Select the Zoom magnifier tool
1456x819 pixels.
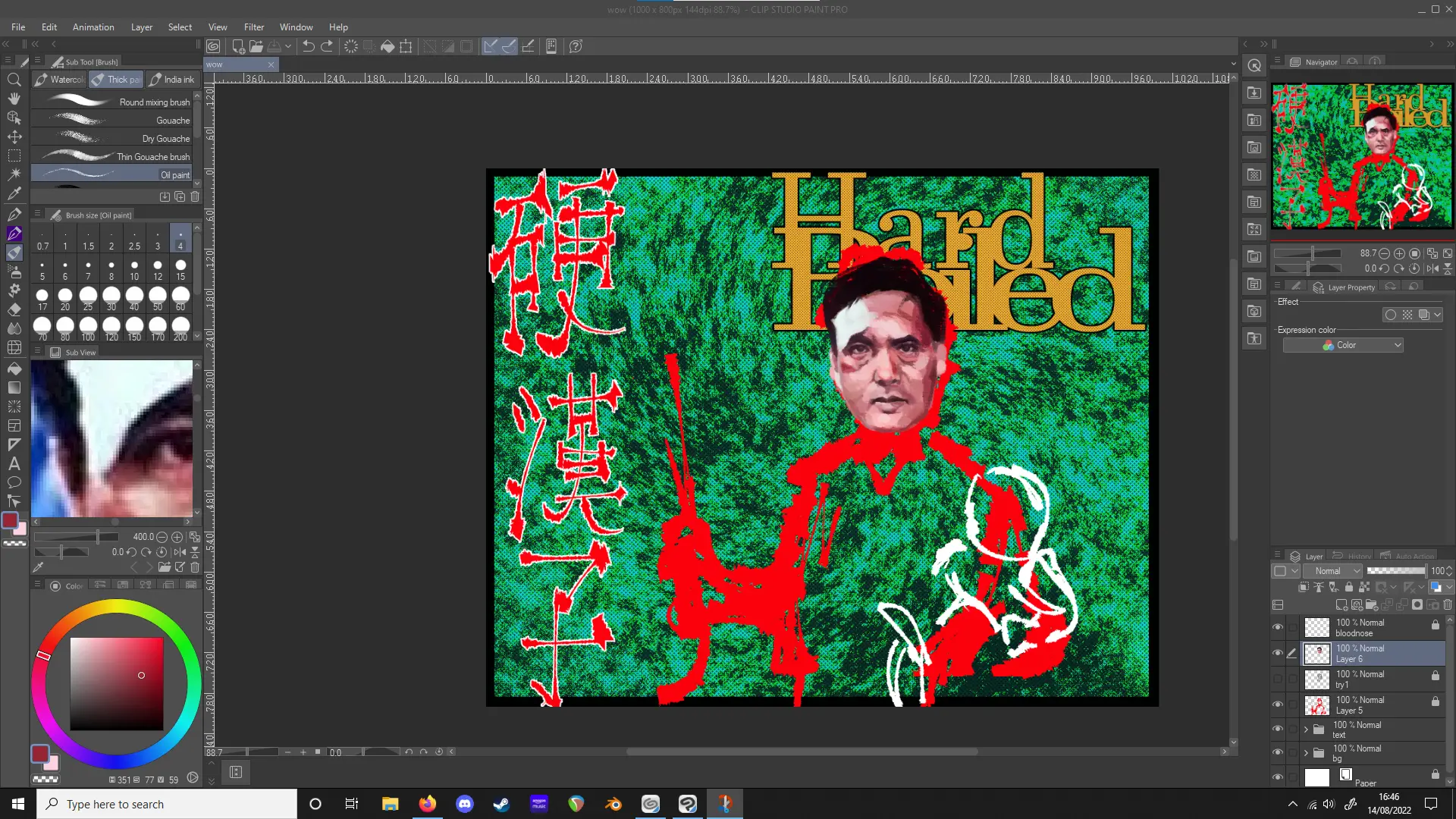coord(14,80)
